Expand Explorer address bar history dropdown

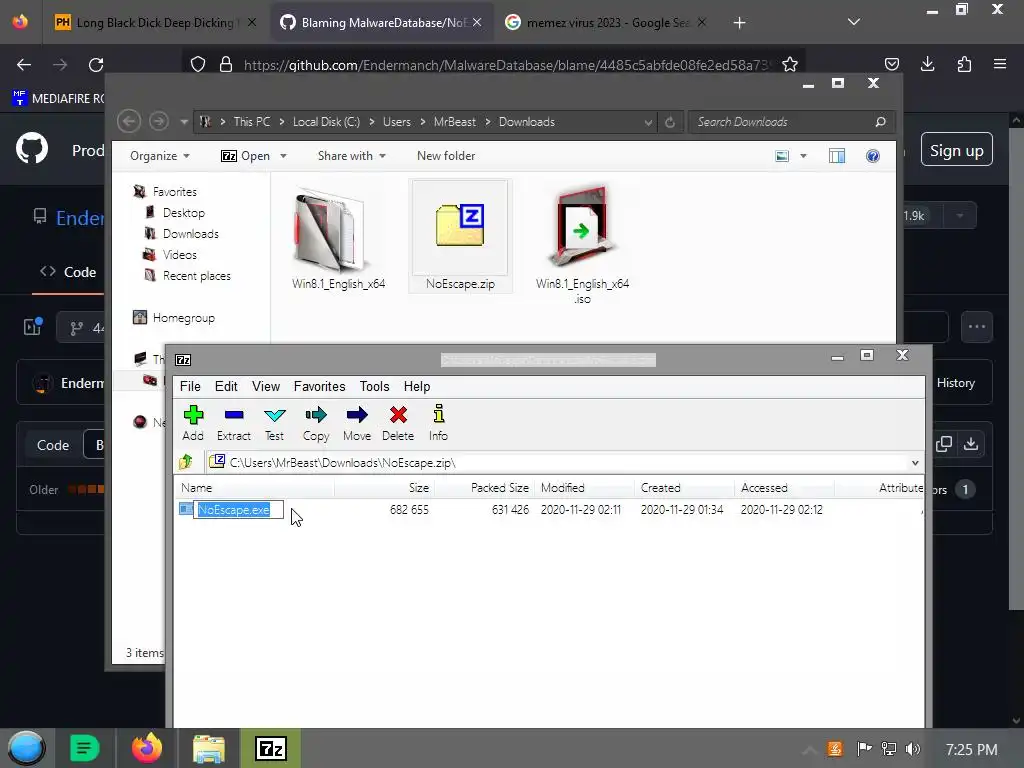pyautogui.click(x=648, y=122)
